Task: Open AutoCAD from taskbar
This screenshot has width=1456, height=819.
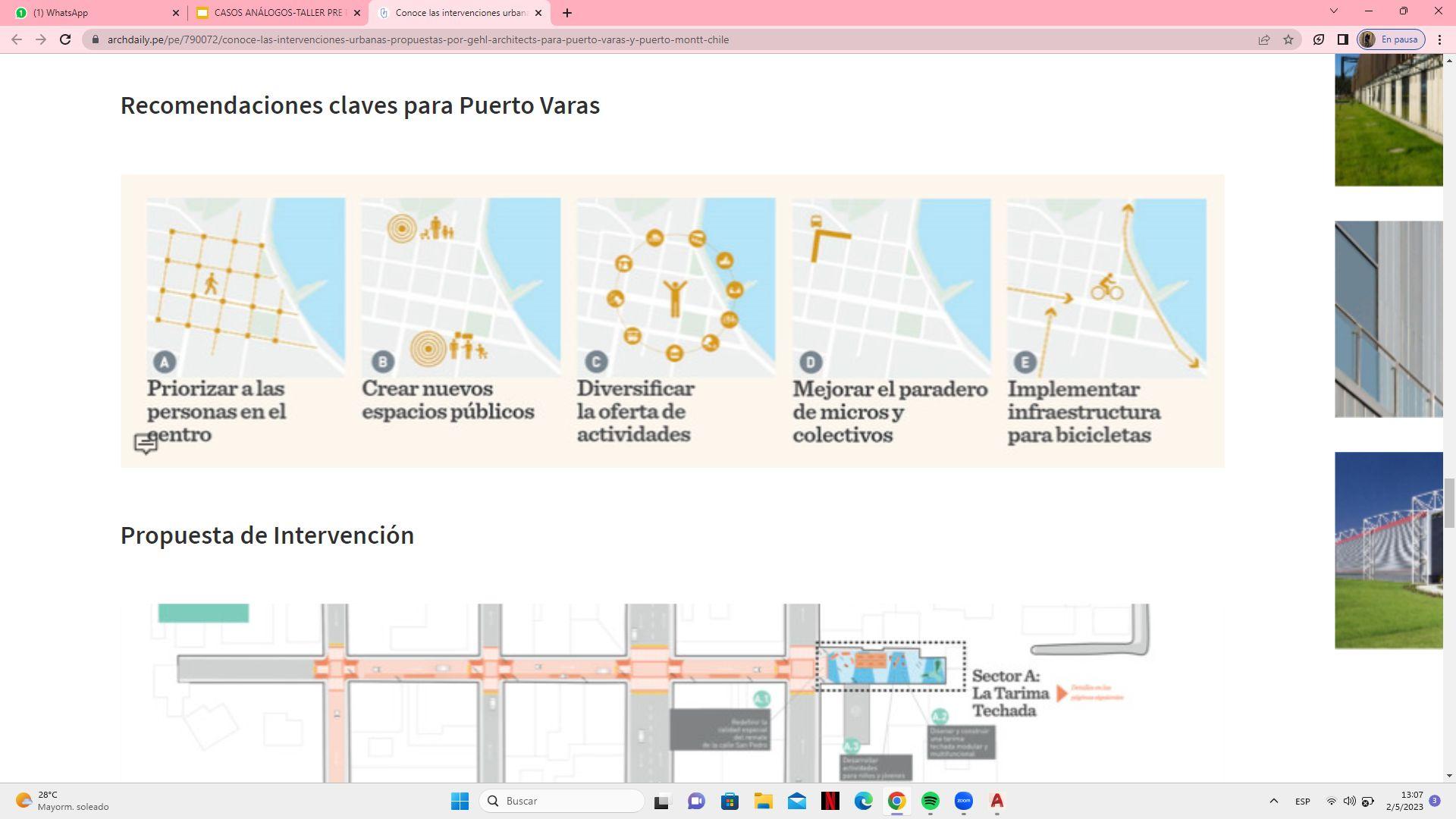Action: tap(996, 801)
